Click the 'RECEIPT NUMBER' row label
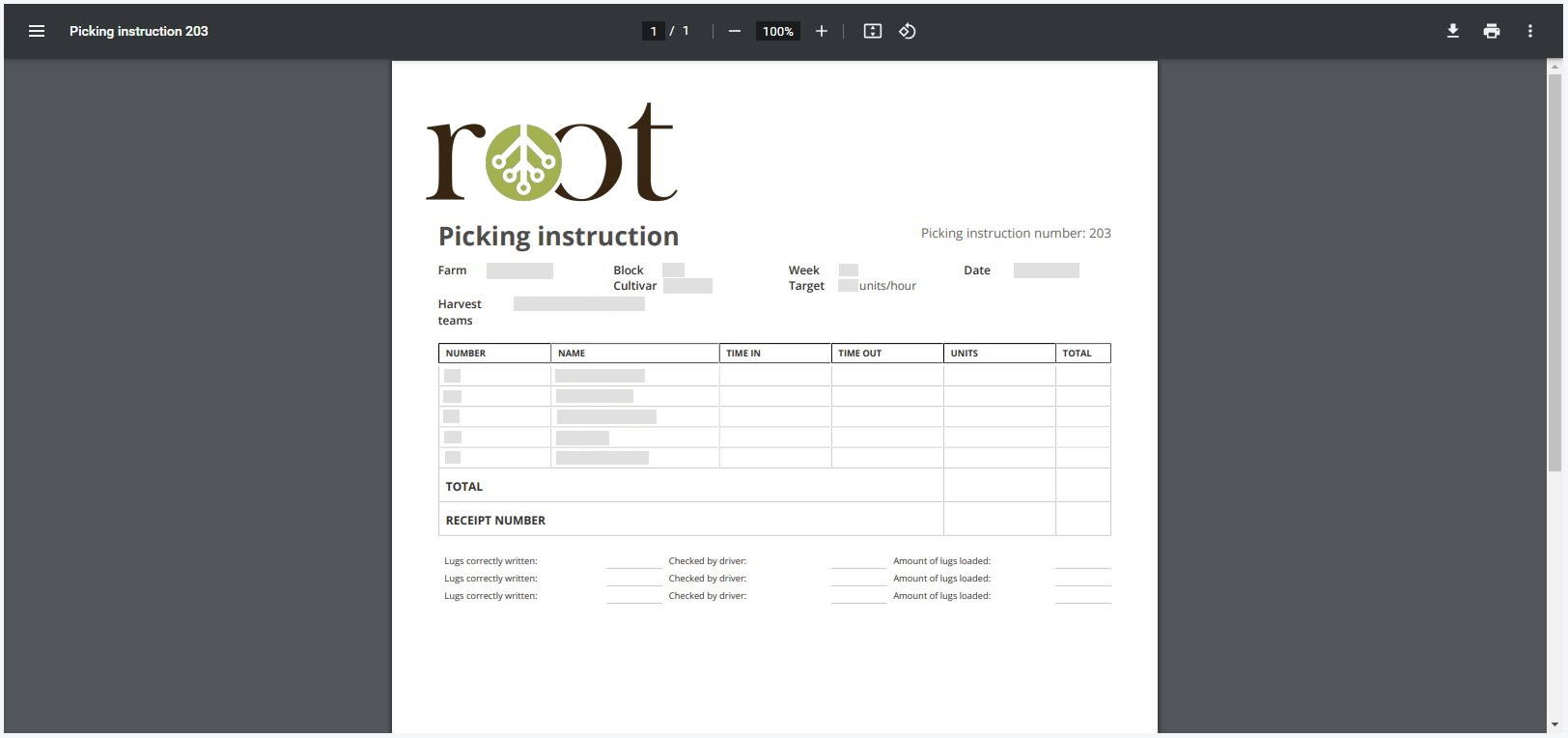The width and height of the screenshot is (1568, 738). coord(495,521)
